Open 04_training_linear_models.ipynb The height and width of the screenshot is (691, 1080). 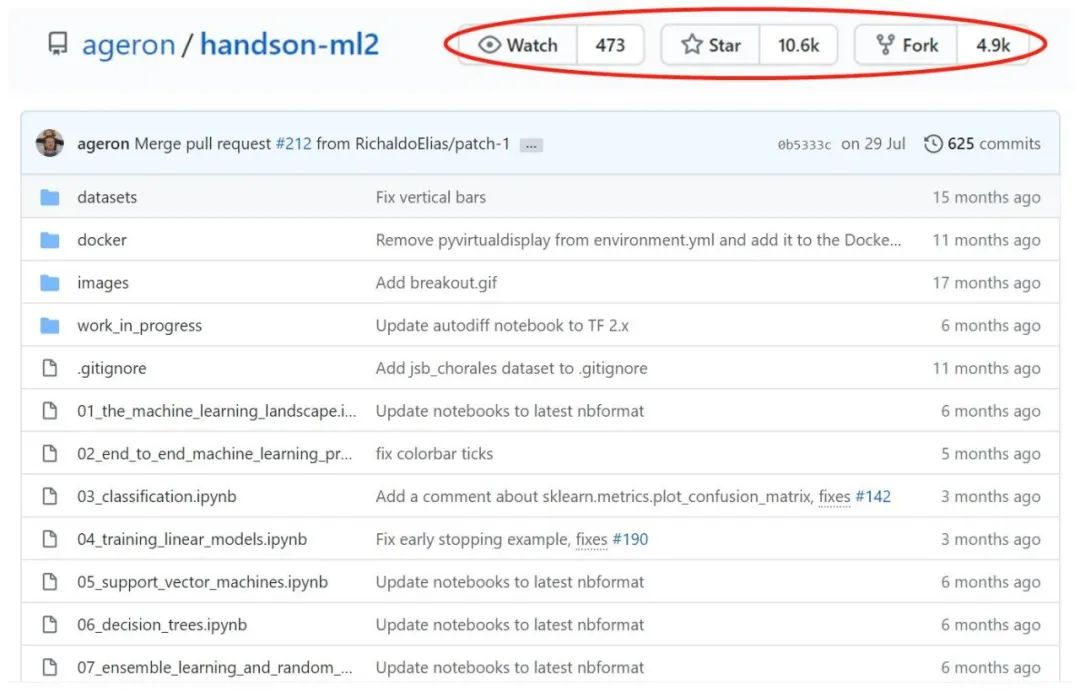pos(191,539)
